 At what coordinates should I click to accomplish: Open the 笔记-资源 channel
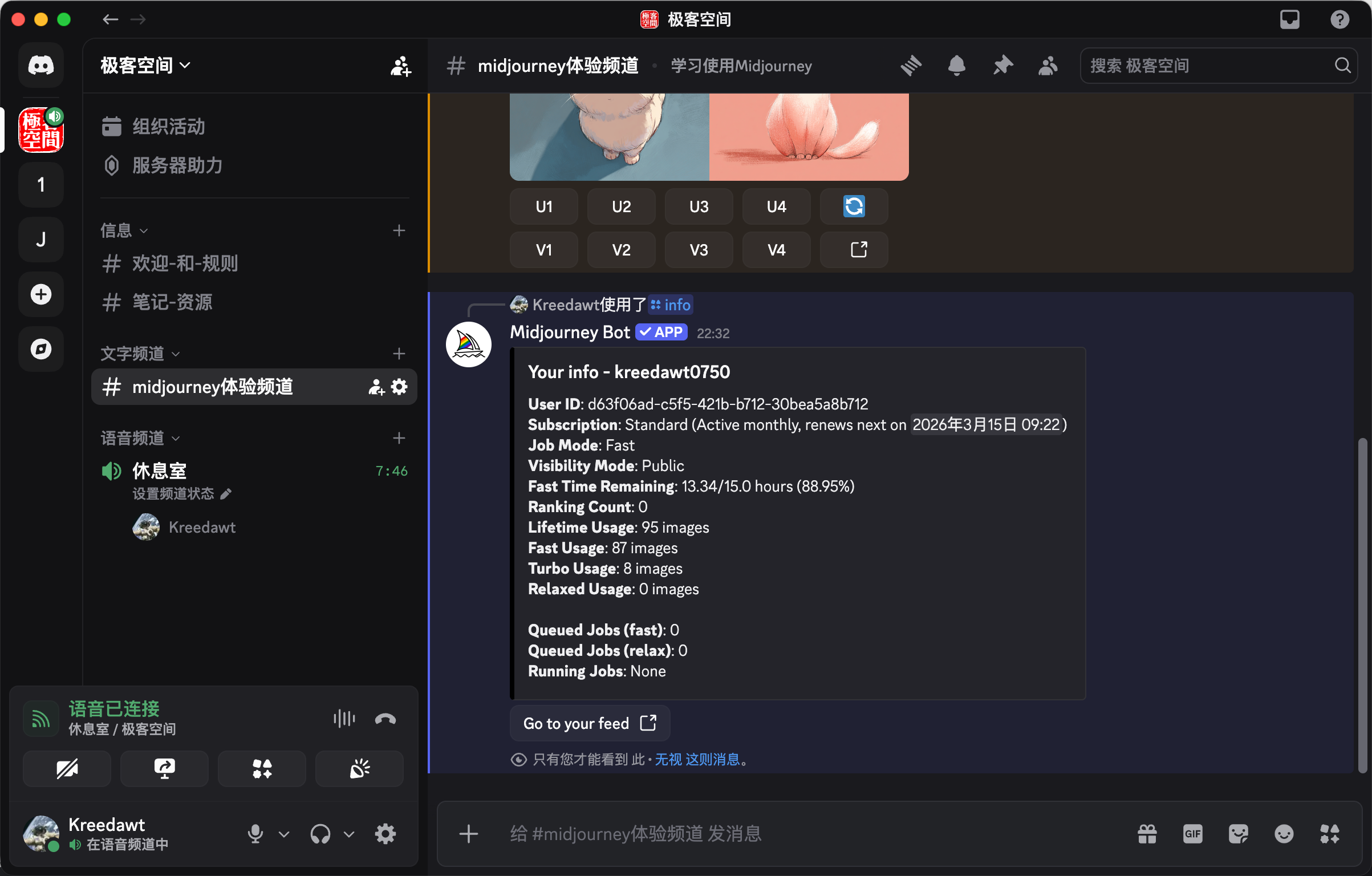[x=172, y=302]
